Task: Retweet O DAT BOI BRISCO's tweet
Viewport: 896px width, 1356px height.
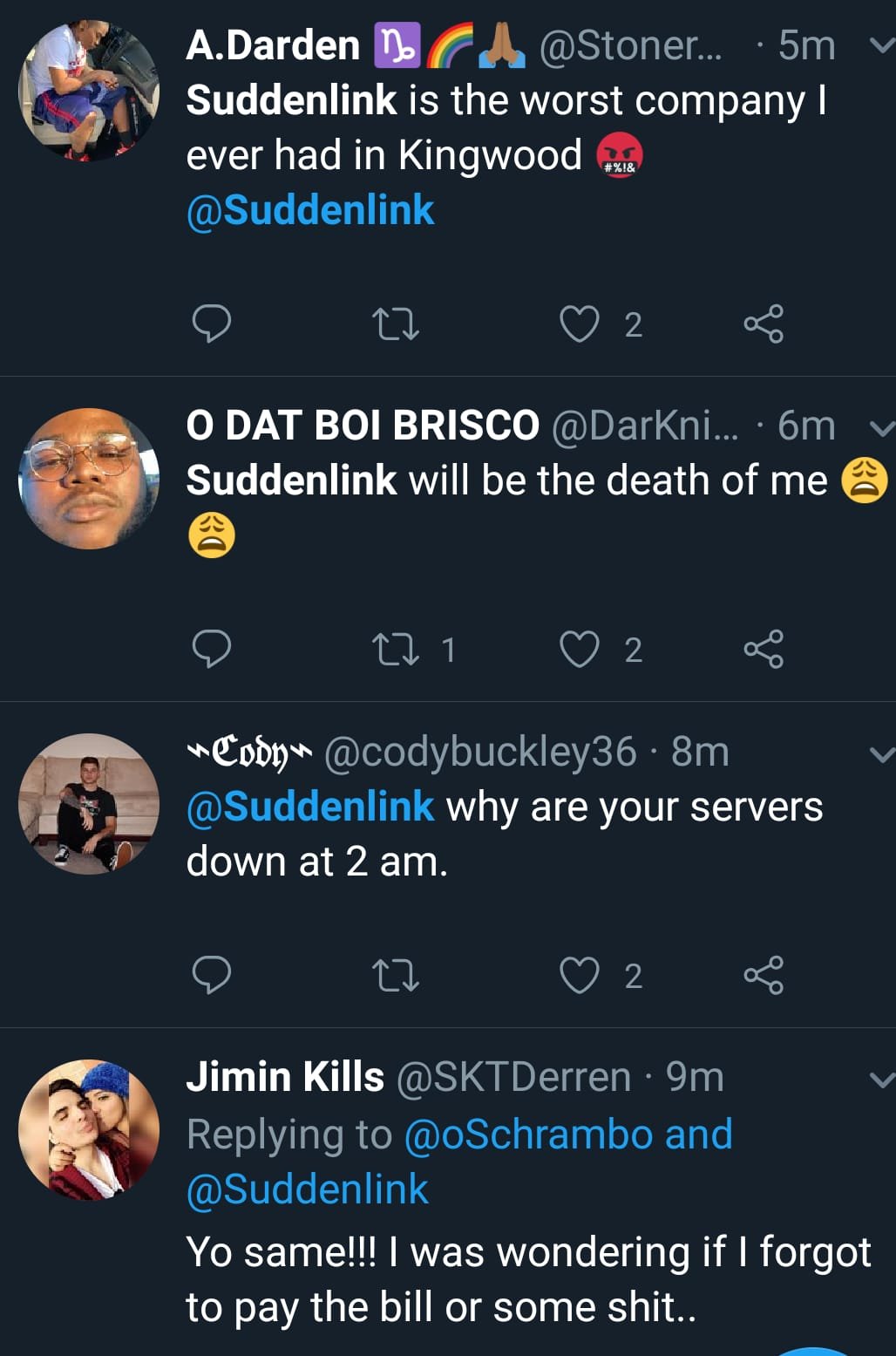Action: [395, 649]
